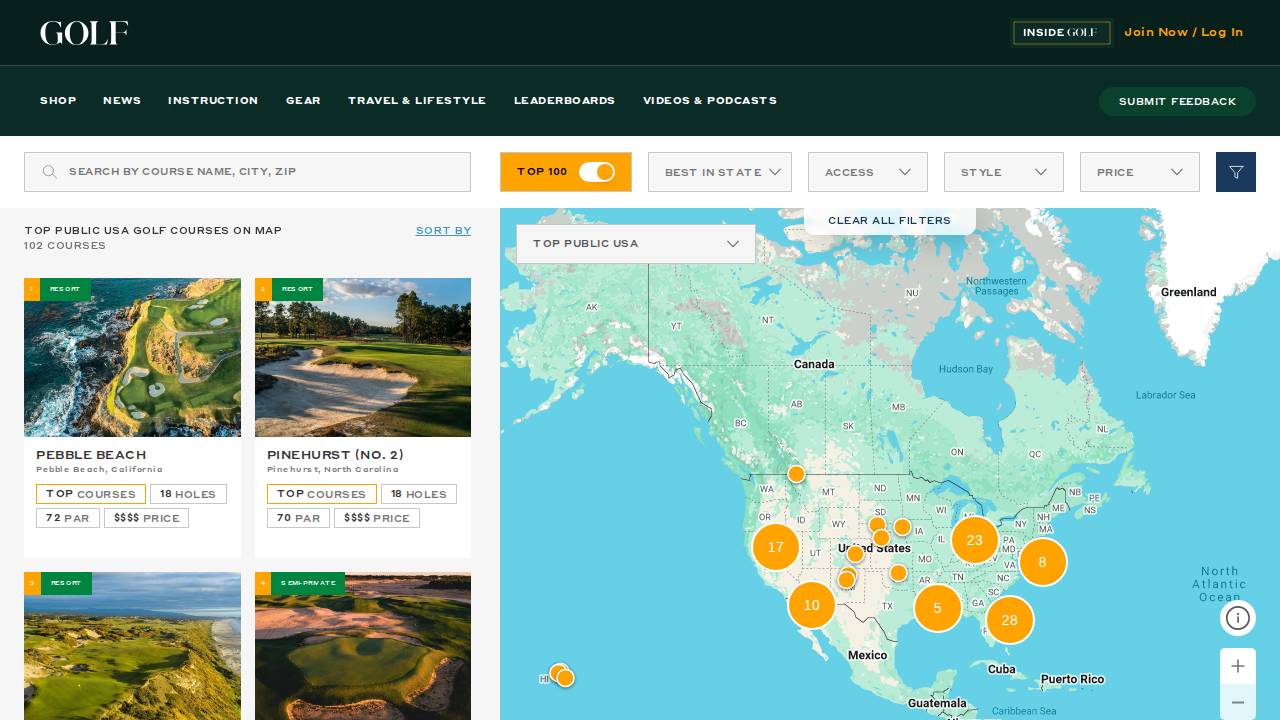Image resolution: width=1280 pixels, height=720 pixels.
Task: Expand the Style filter dropdown
Action: coord(1004,172)
